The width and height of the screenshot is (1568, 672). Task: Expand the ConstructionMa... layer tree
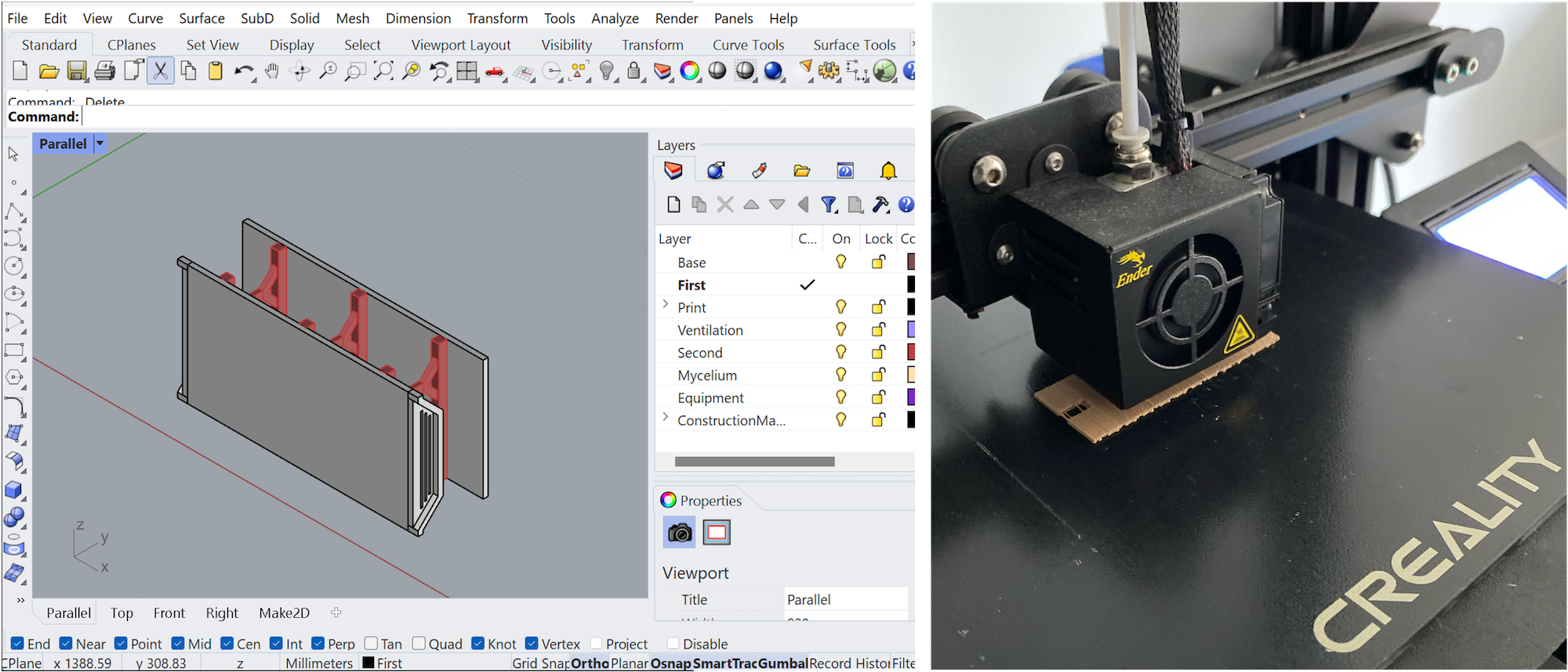pos(666,418)
